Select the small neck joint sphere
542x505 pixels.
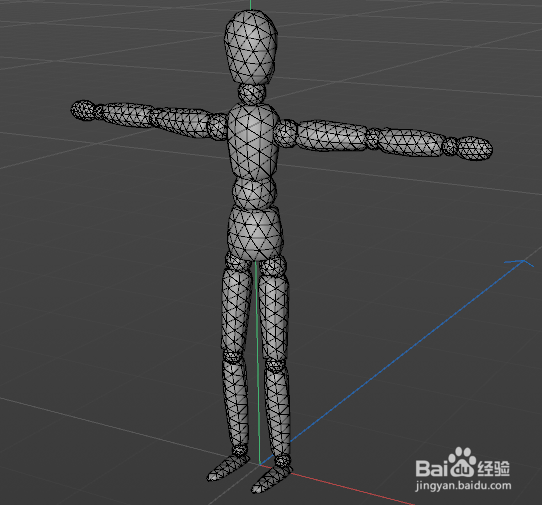click(252, 94)
